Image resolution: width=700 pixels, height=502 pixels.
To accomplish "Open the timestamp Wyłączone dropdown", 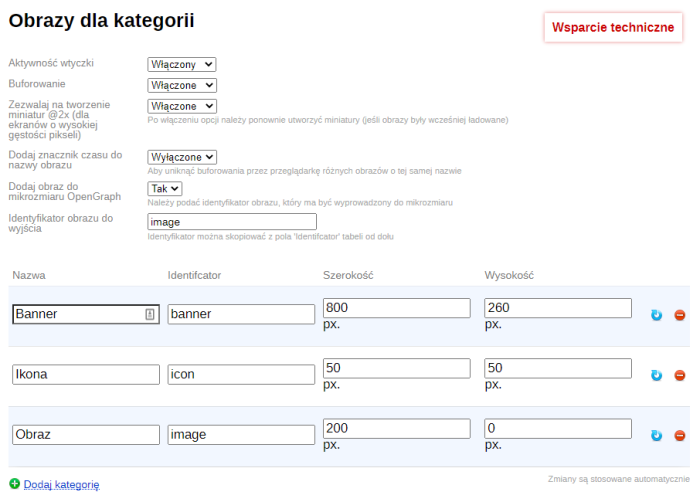I will (181, 157).
